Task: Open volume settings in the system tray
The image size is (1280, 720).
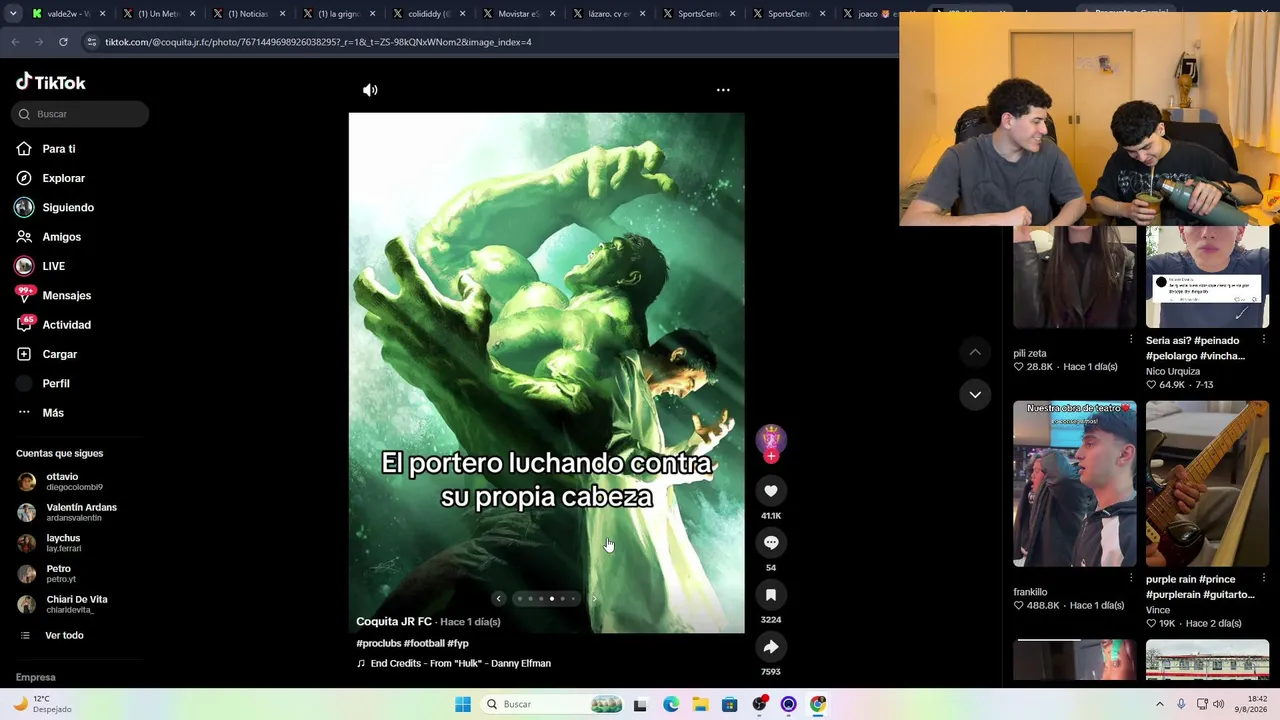Action: tap(1218, 704)
